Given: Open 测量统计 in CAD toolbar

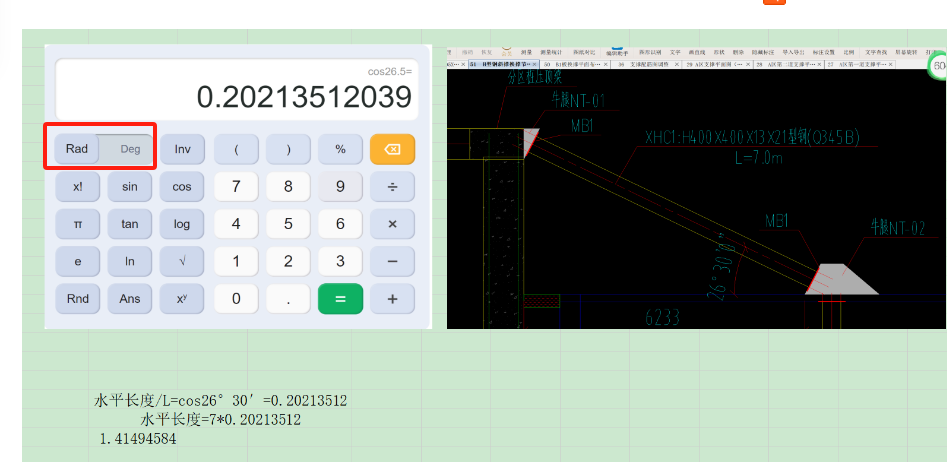Looking at the screenshot, I should click(551, 53).
